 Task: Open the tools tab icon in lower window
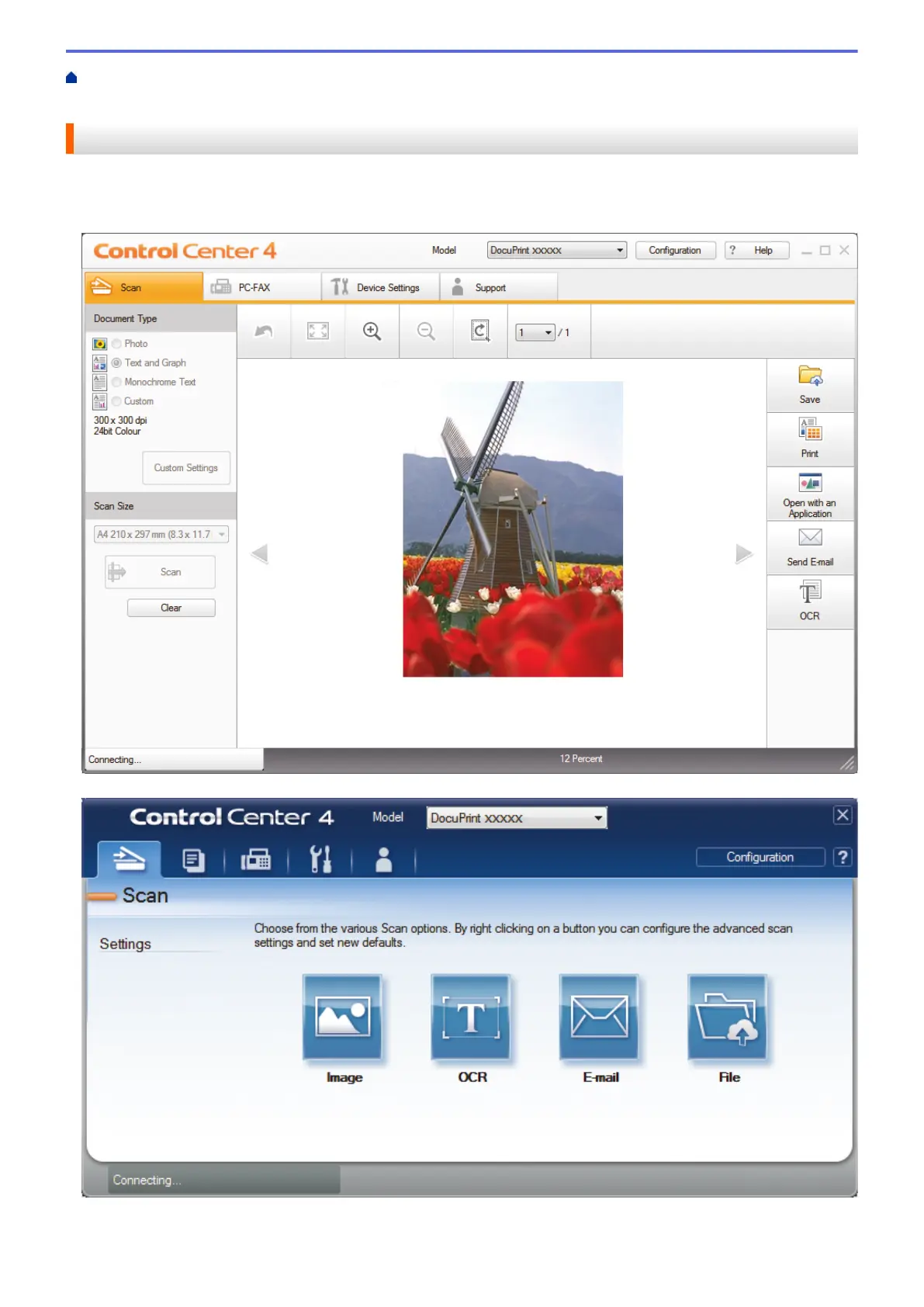pyautogui.click(x=320, y=860)
